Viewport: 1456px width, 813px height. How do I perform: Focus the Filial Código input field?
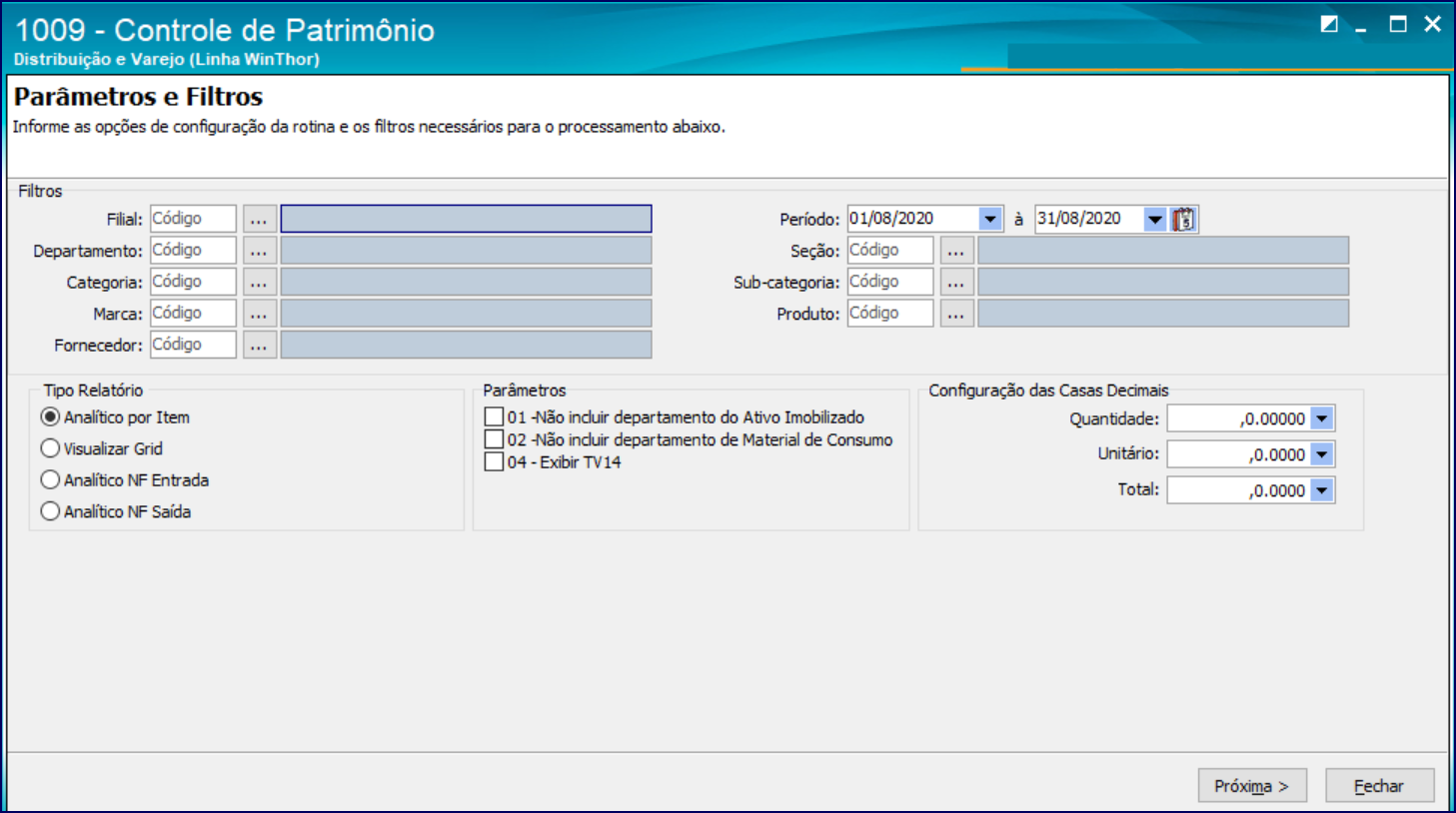point(193,219)
